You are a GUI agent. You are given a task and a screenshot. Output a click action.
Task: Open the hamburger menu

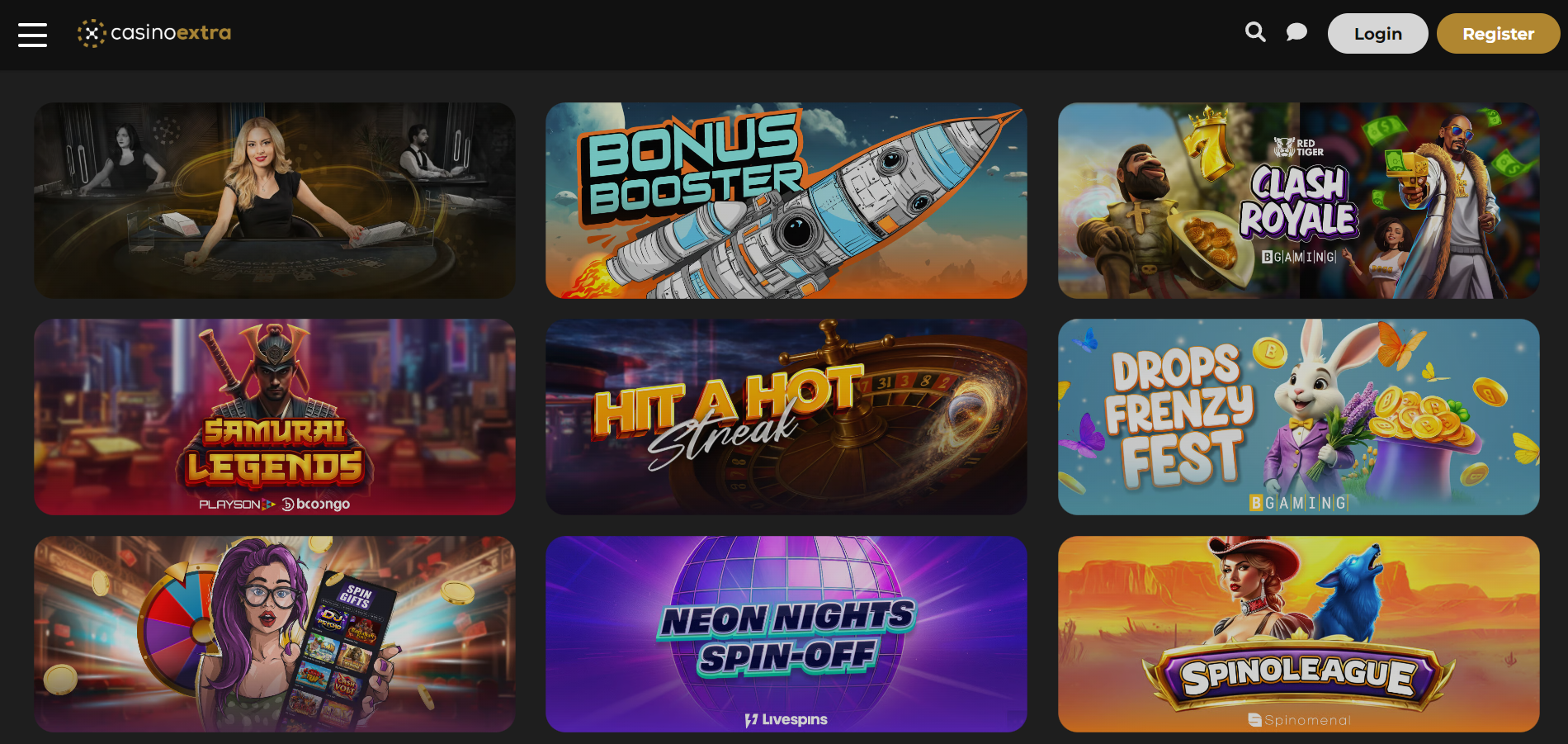point(32,35)
